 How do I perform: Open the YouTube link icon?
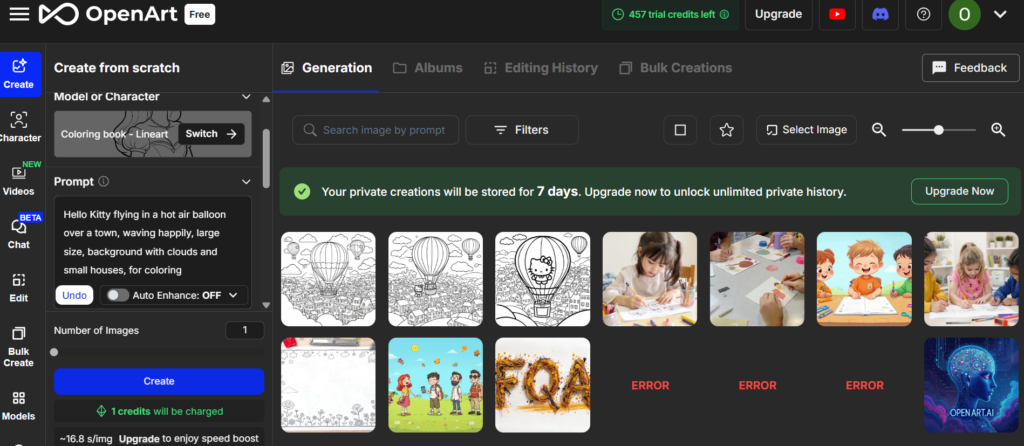[x=837, y=14]
